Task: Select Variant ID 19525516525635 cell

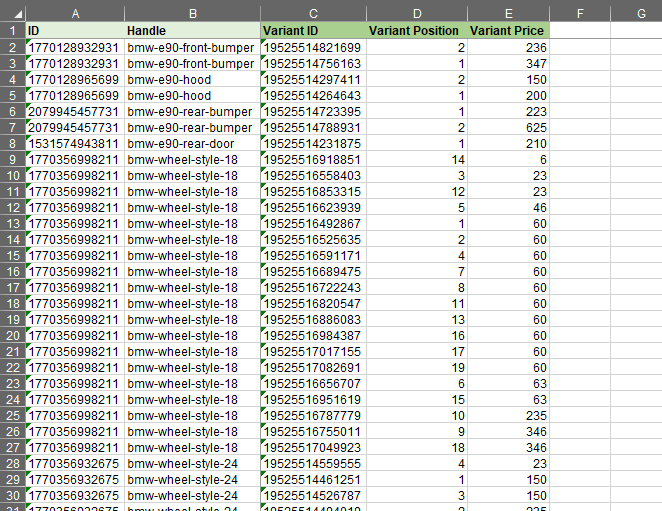Action: click(313, 239)
